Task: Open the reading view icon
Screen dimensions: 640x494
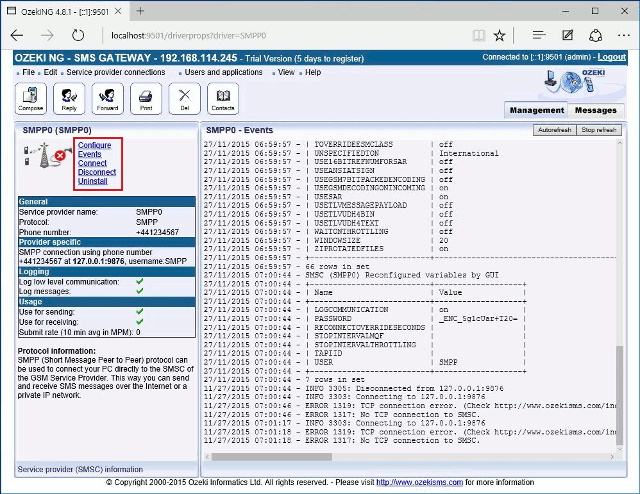Action: coord(479,36)
